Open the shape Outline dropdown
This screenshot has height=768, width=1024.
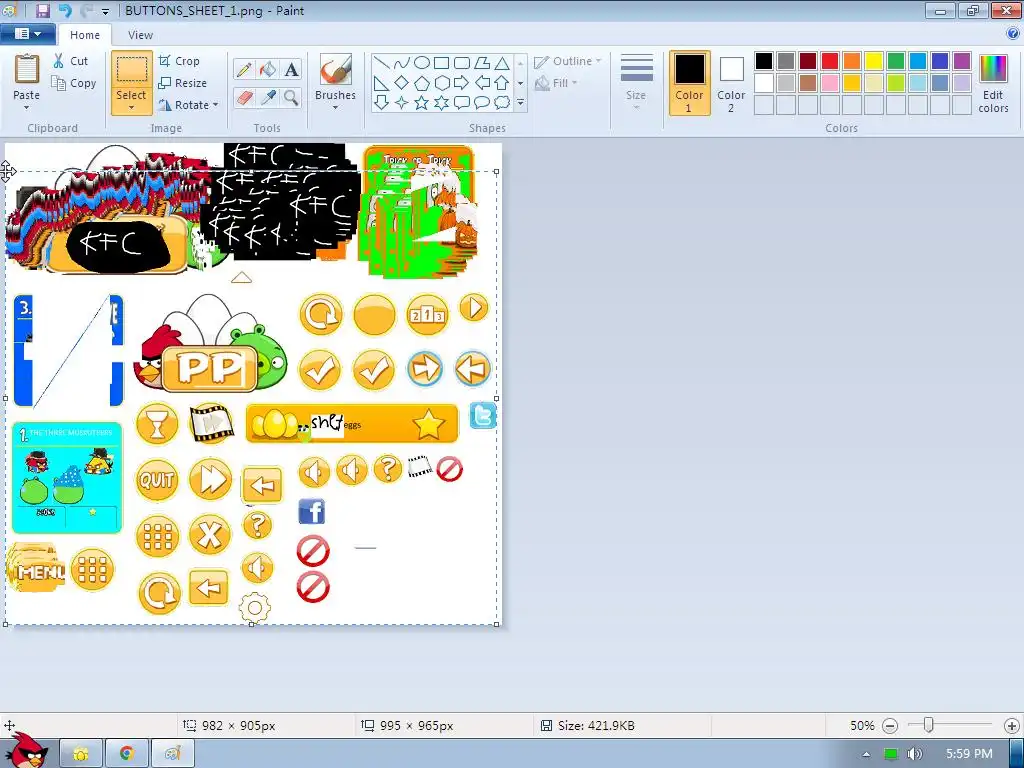click(567, 61)
